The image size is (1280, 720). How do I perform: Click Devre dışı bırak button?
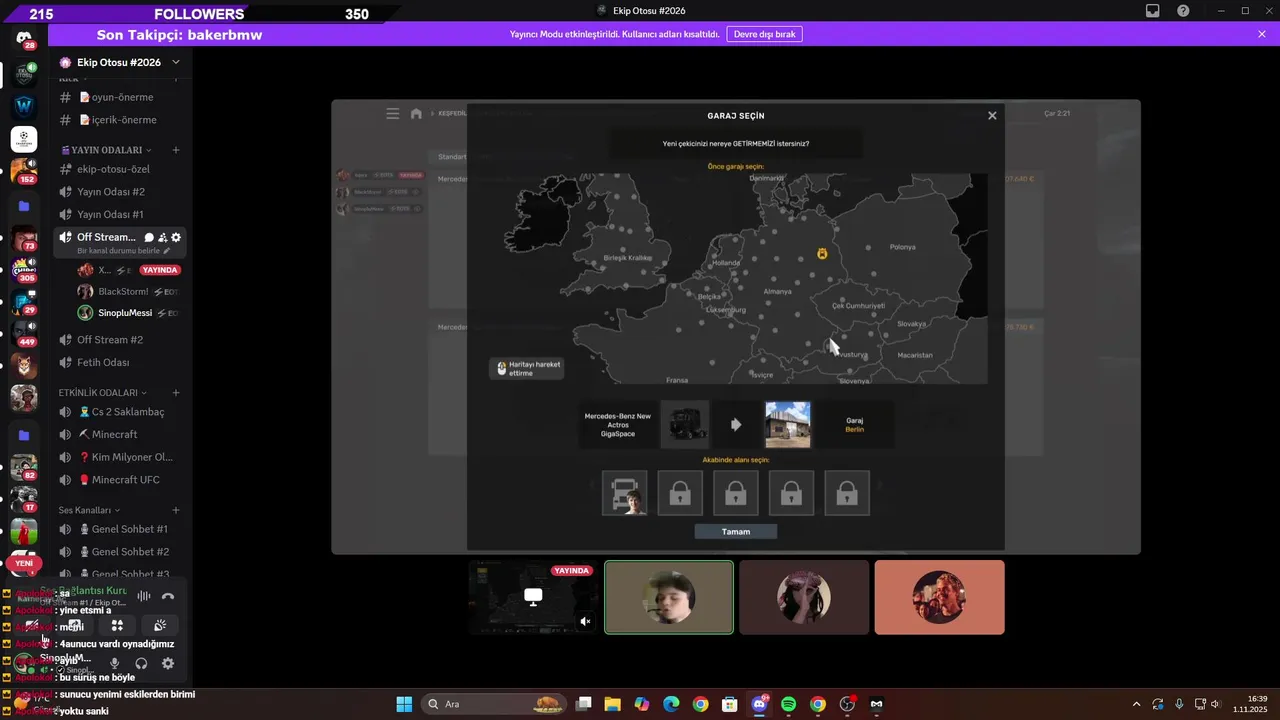764,34
